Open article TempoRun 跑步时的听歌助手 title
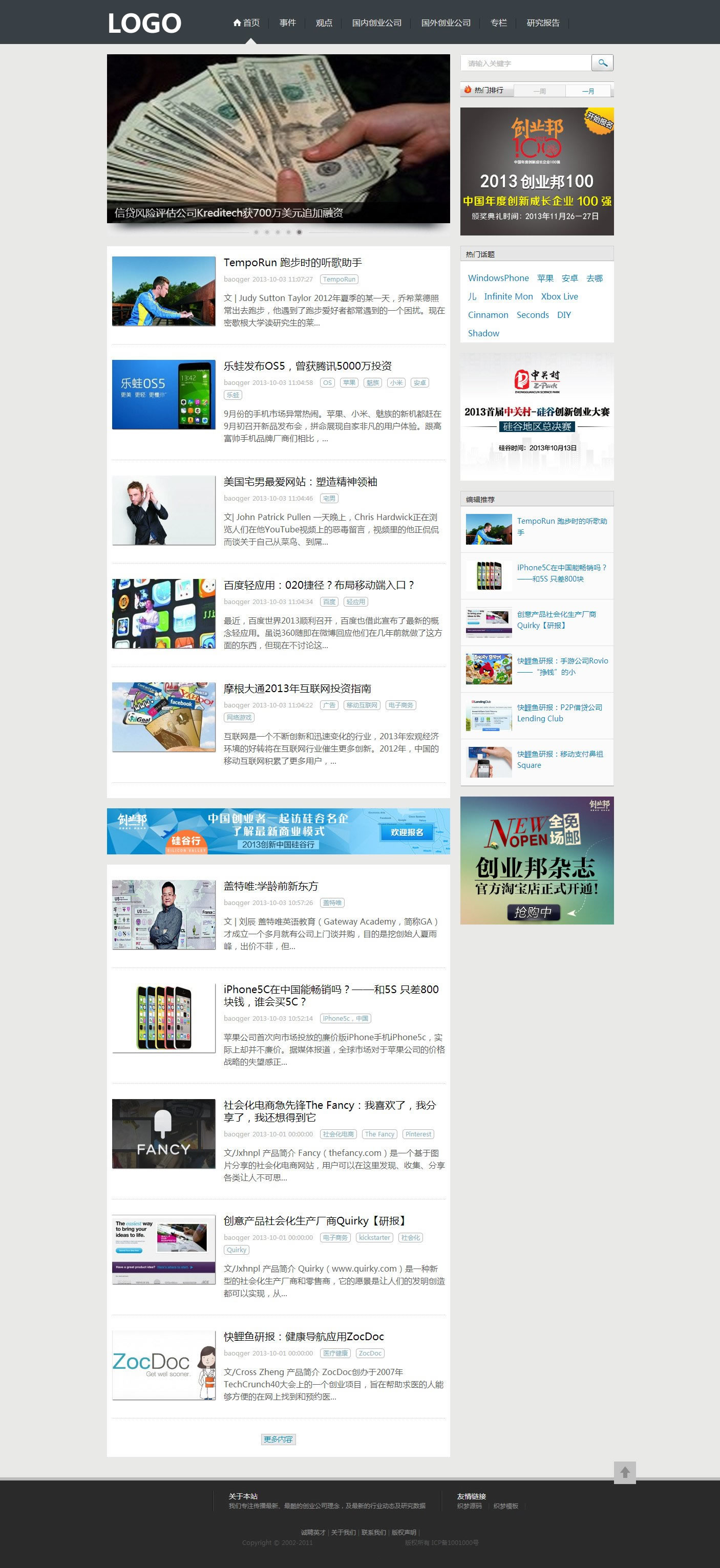Image resolution: width=720 pixels, height=1568 pixels. pyautogui.click(x=292, y=262)
